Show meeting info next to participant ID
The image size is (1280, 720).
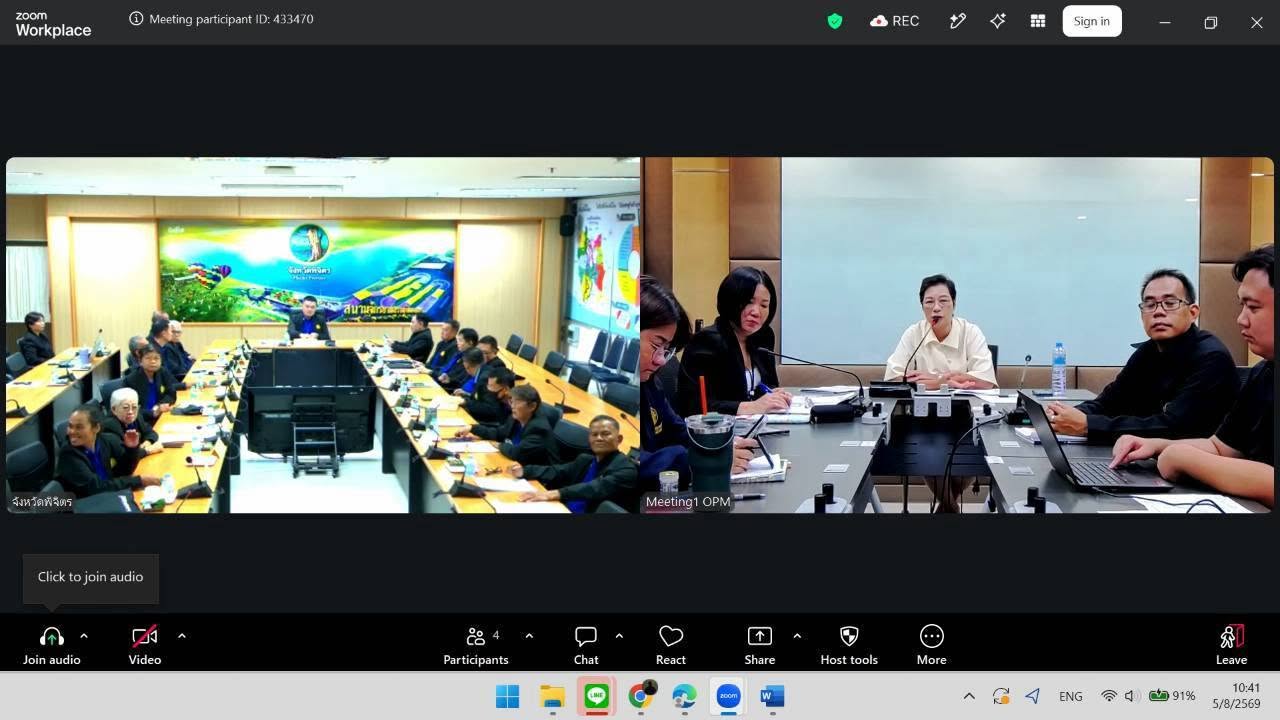tap(136, 19)
